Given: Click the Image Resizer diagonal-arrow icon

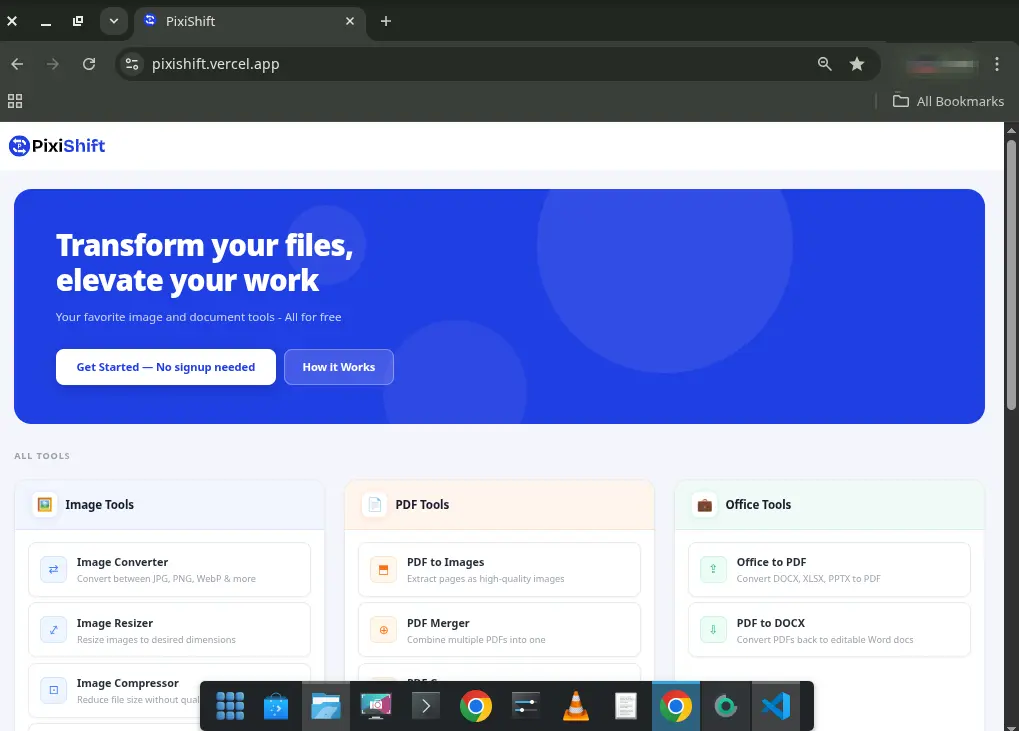Looking at the screenshot, I should [53, 630].
